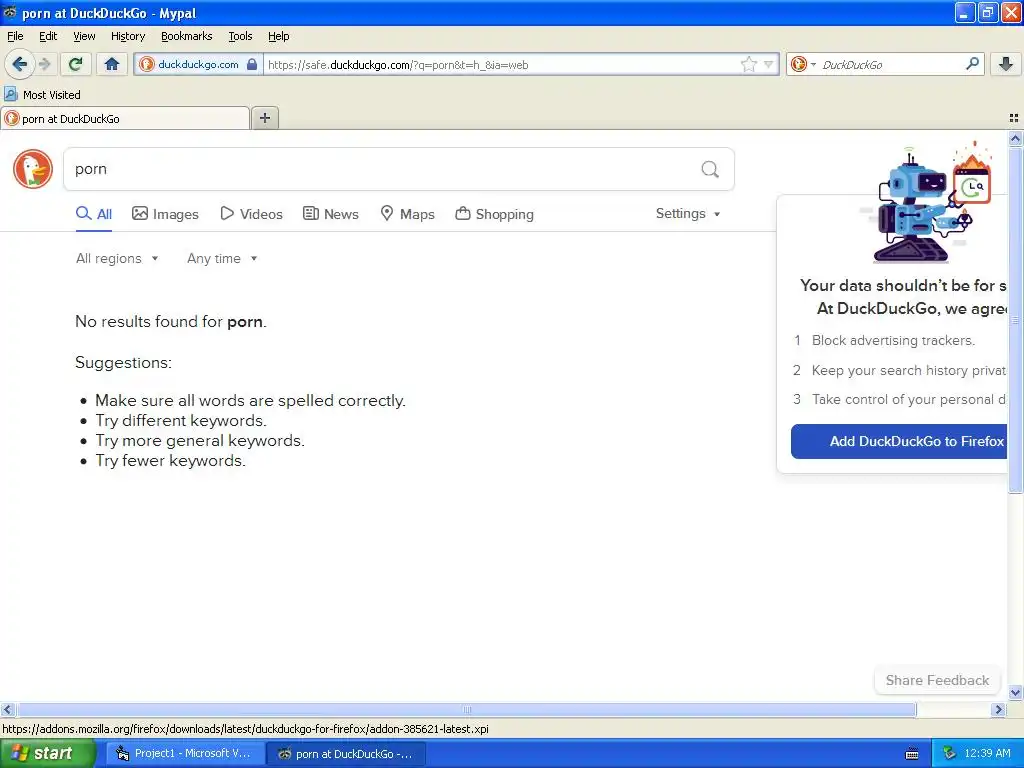This screenshot has width=1024, height=768.
Task: Click 'Block advertising trackers.' text
Action: click(893, 340)
